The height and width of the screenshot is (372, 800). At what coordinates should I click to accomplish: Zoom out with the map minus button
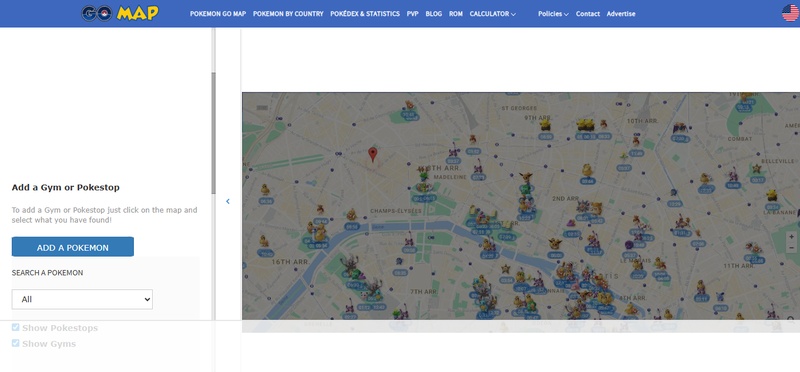[791, 247]
